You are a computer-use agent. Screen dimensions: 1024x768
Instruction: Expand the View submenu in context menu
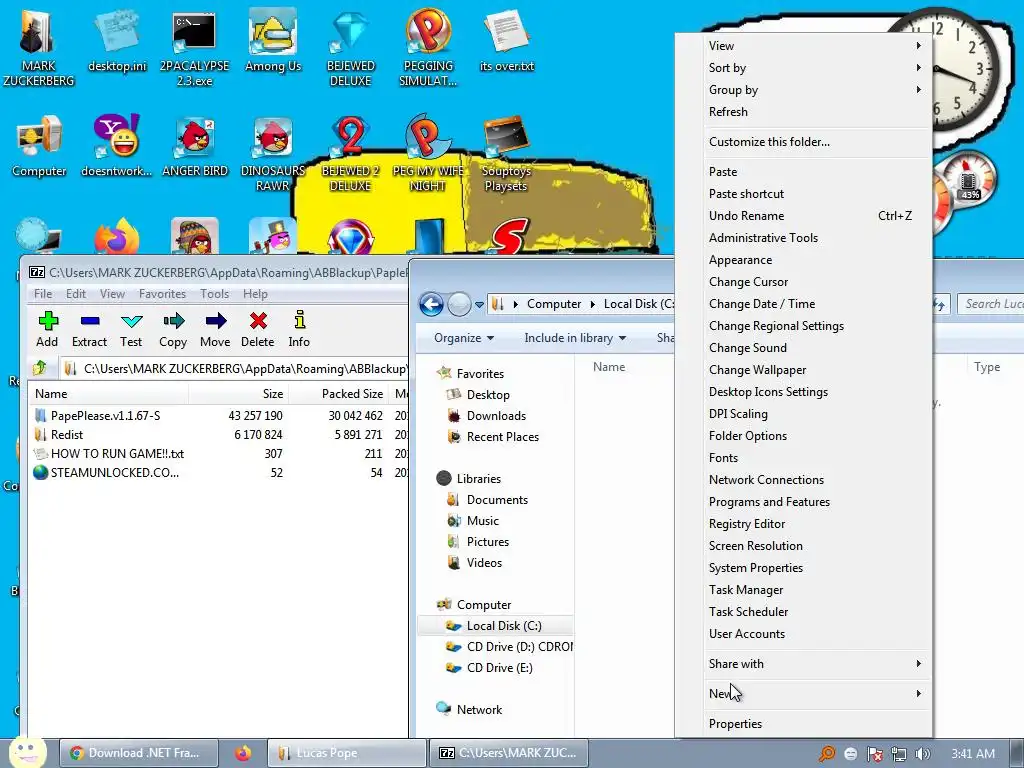[x=816, y=46]
